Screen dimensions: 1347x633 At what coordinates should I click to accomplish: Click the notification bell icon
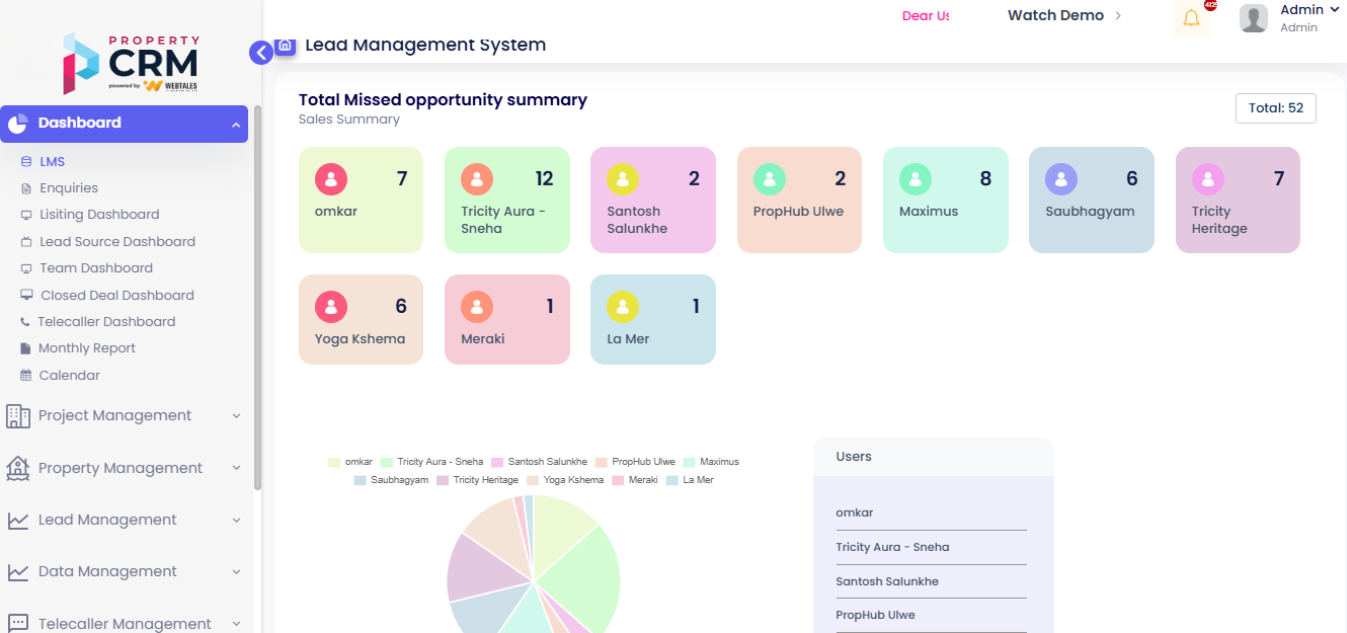pos(1191,19)
